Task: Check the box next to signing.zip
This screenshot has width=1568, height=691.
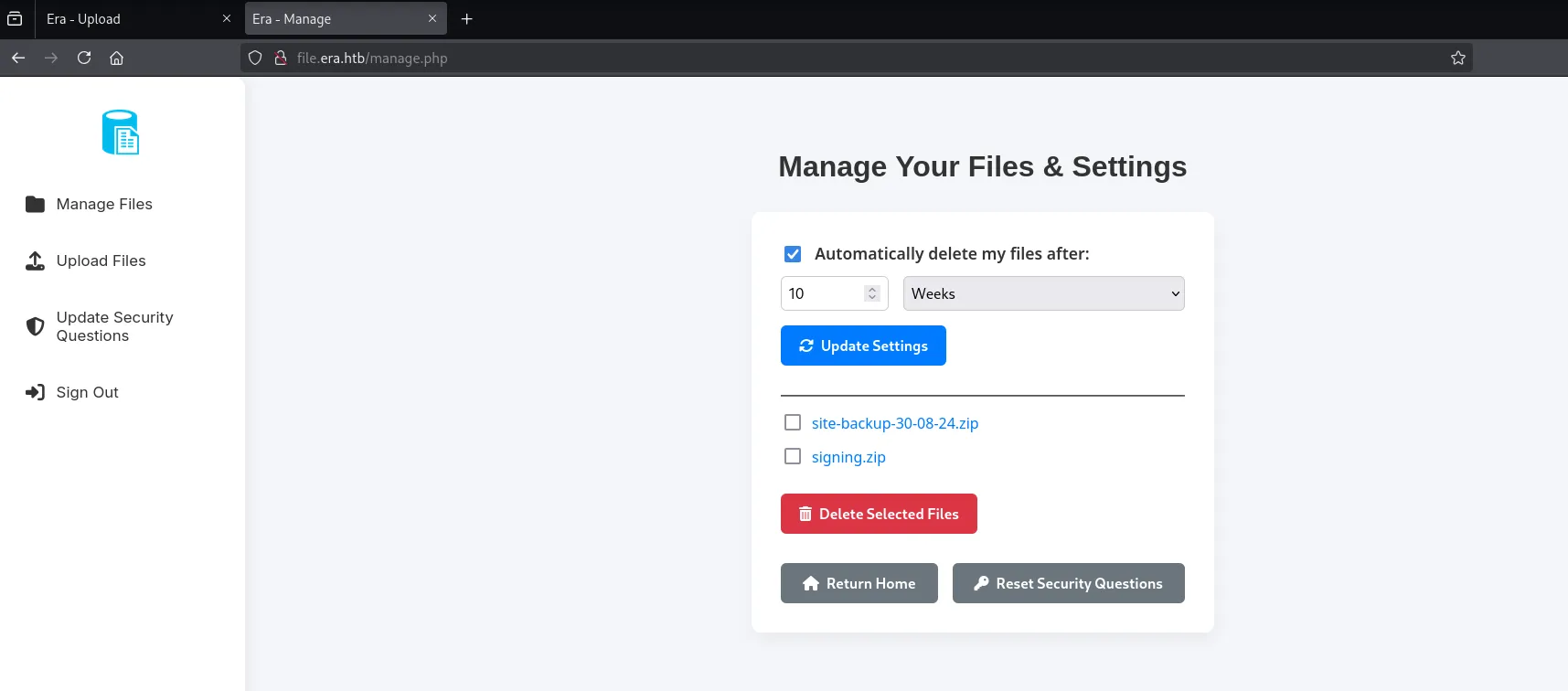Action: [x=793, y=456]
